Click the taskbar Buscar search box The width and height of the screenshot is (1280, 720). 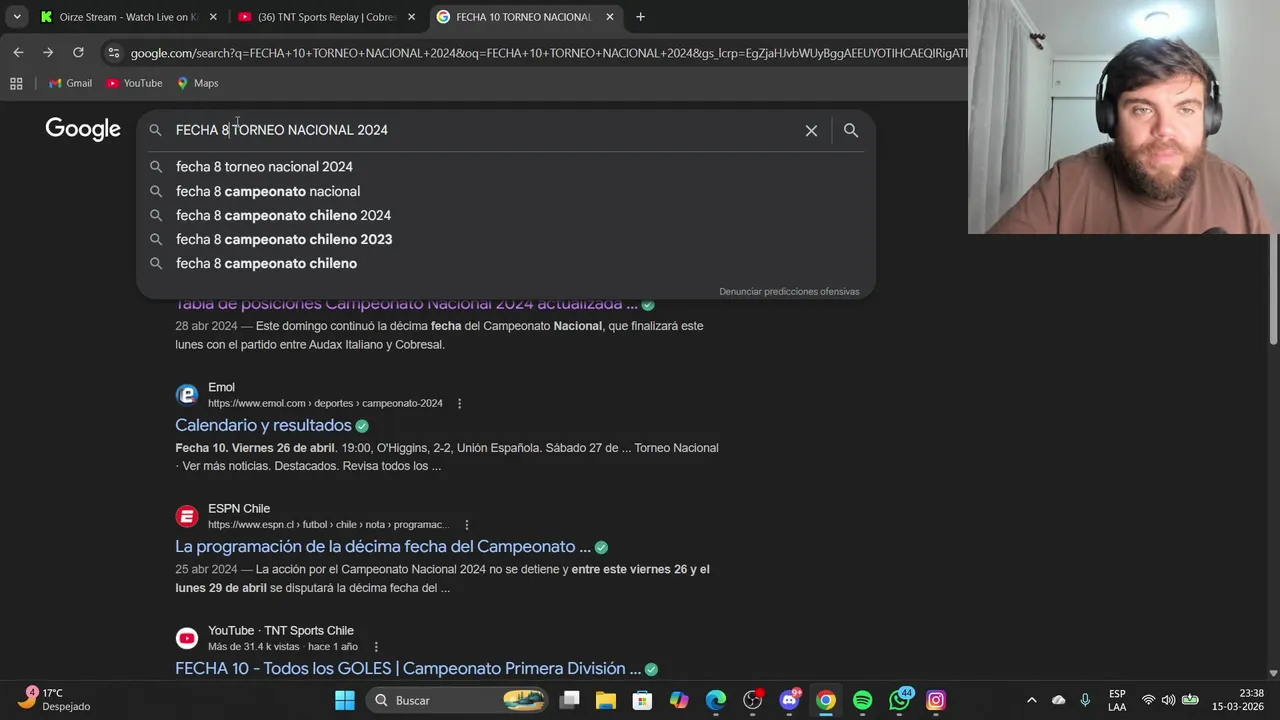456,700
